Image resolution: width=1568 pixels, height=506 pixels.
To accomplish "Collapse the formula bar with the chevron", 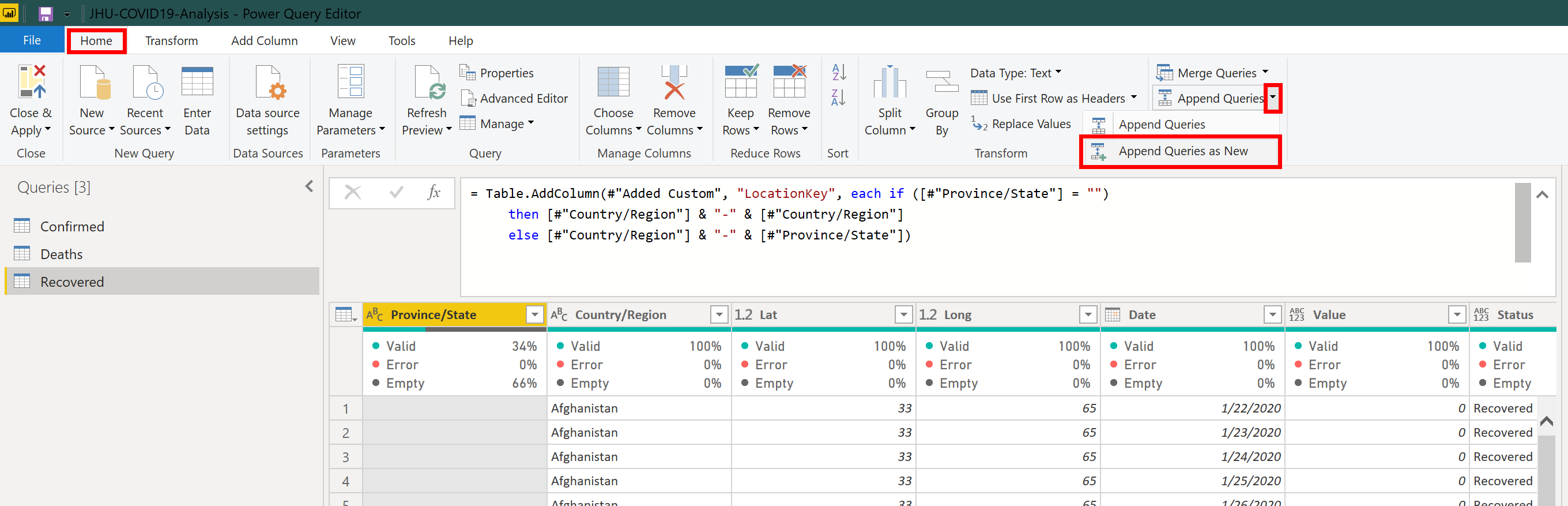I will point(1542,196).
